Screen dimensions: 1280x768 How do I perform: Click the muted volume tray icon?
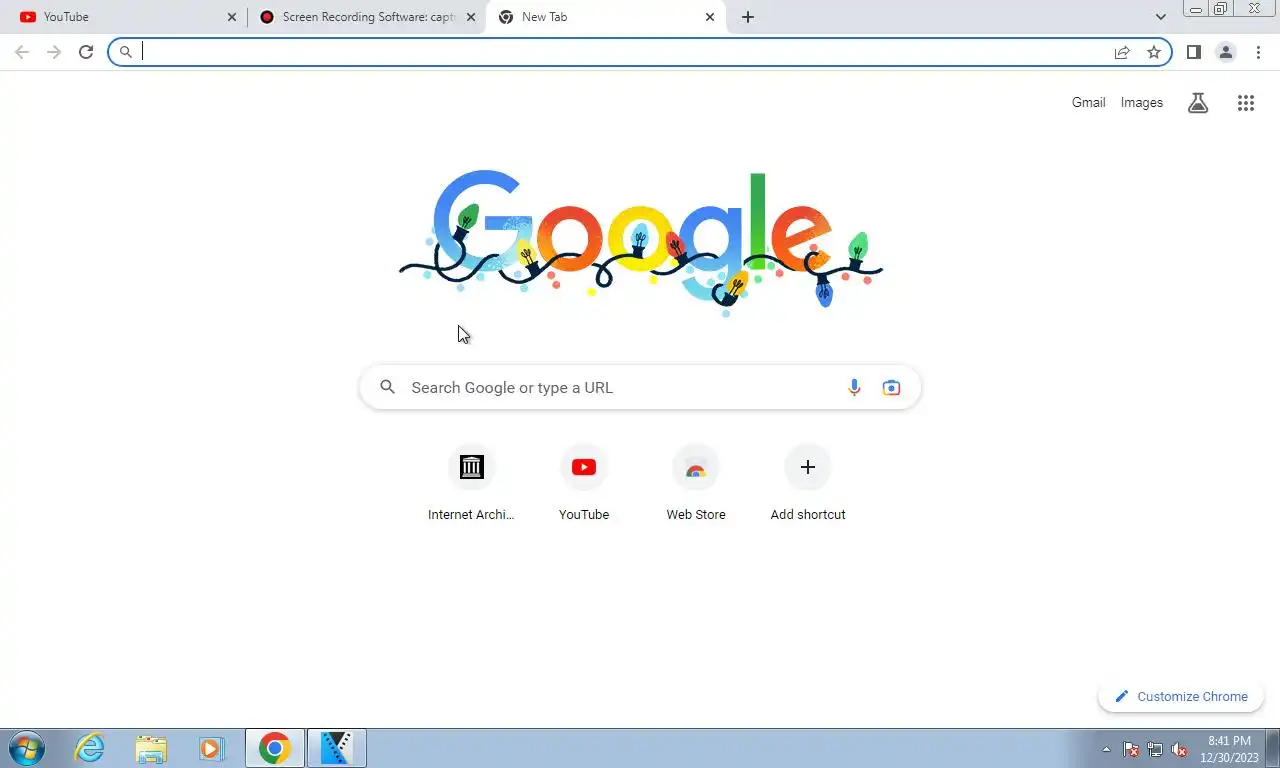coord(1179,750)
